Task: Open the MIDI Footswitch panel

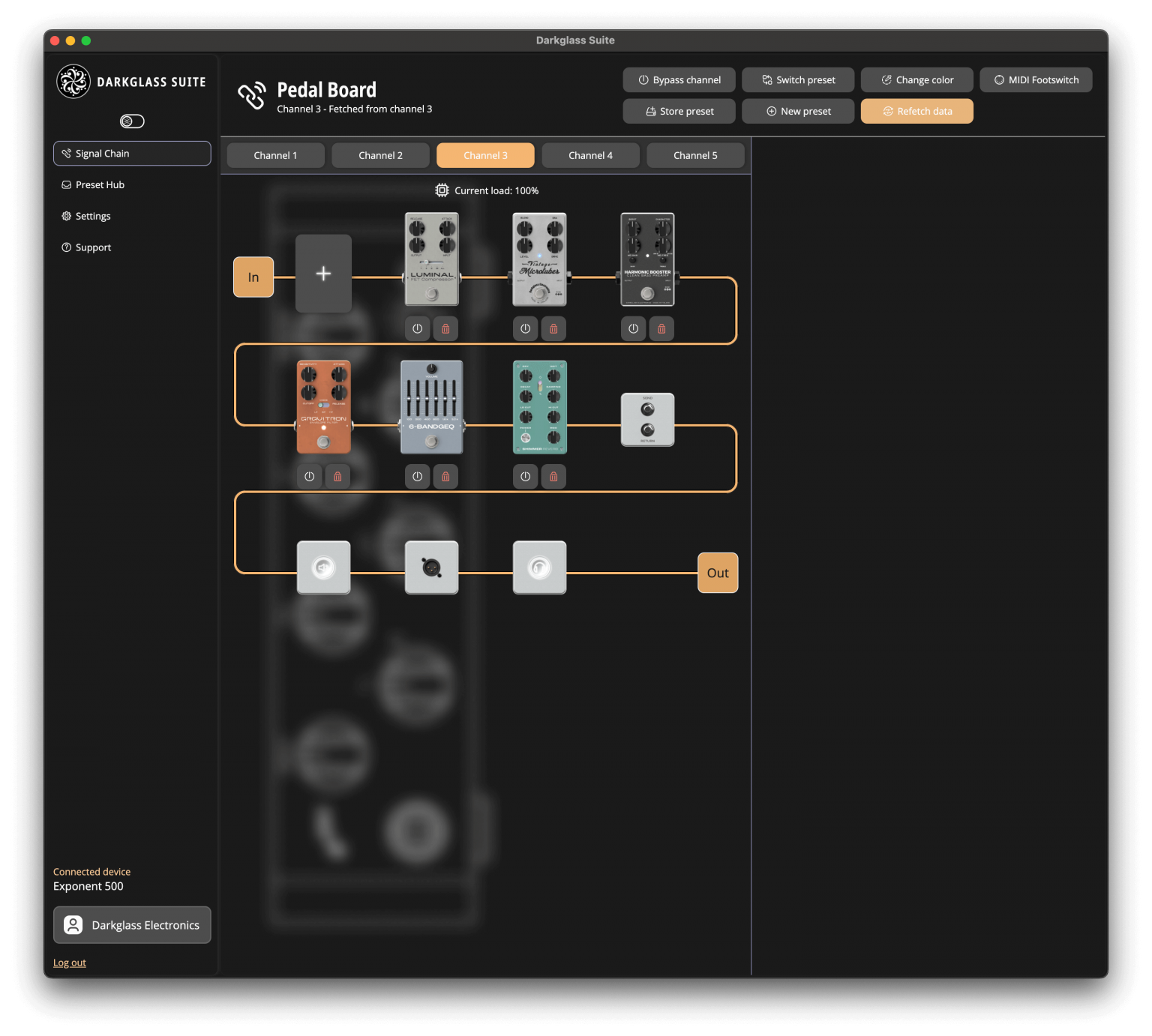Action: pos(1036,79)
